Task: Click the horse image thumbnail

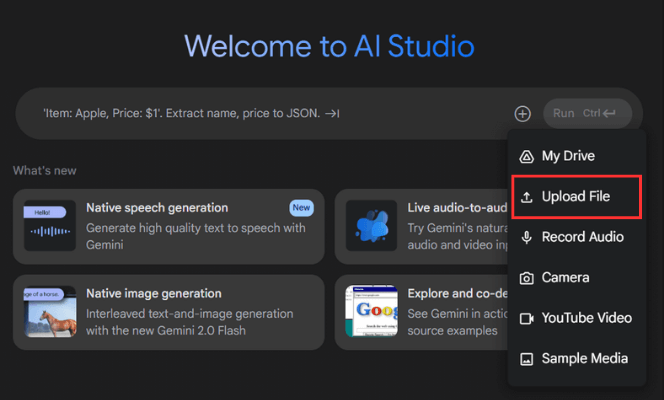Action: coord(50,312)
